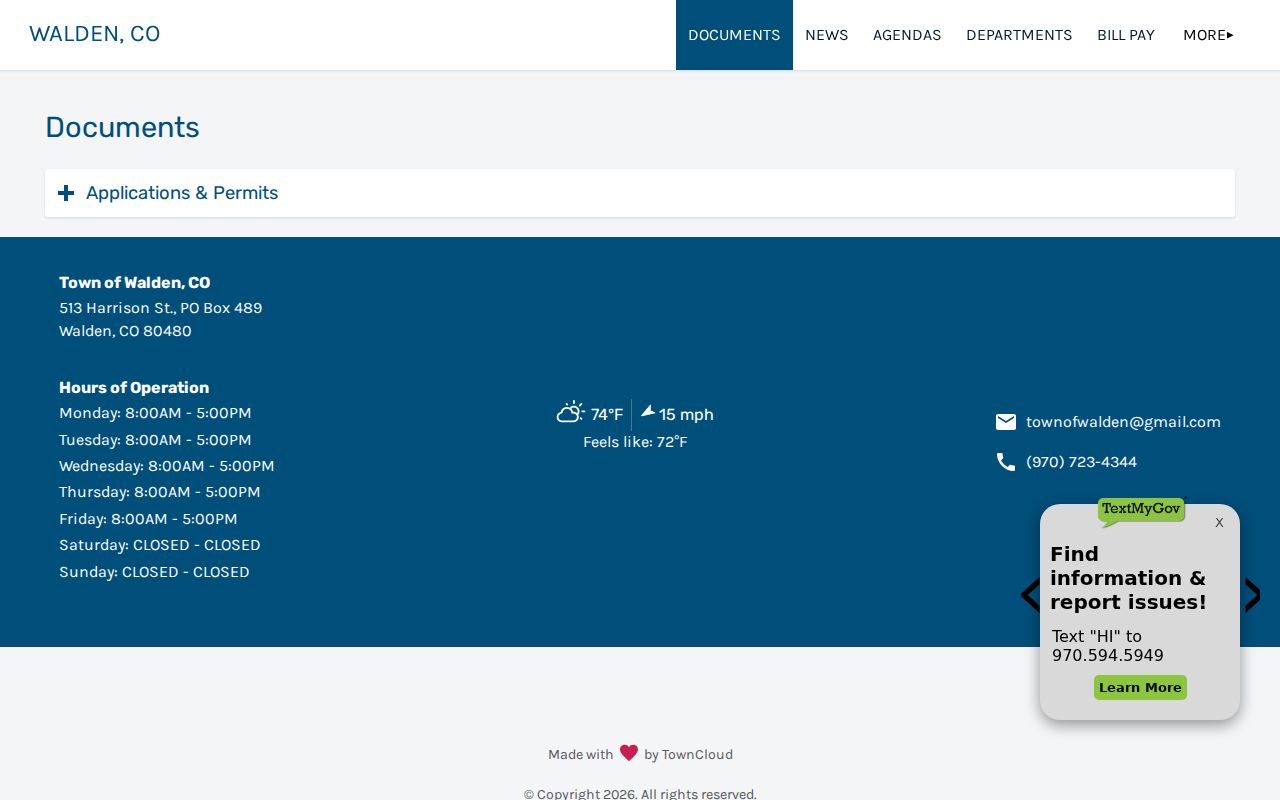Email townofwalden@gmail.com link
The image size is (1280, 800).
(1123, 422)
